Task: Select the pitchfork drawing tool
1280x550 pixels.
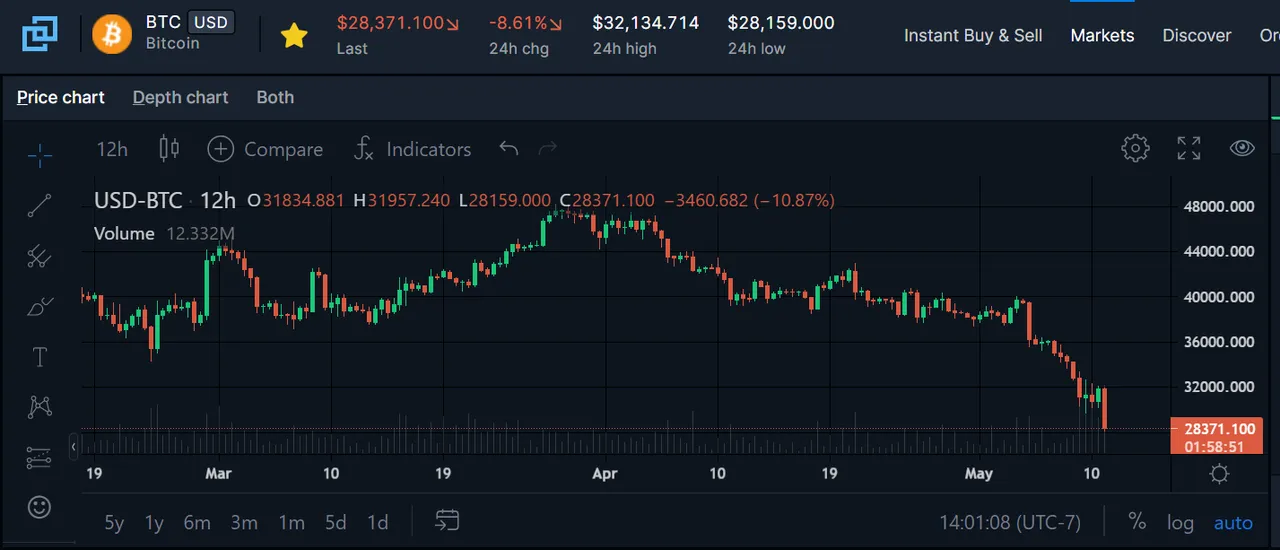Action: (x=40, y=256)
